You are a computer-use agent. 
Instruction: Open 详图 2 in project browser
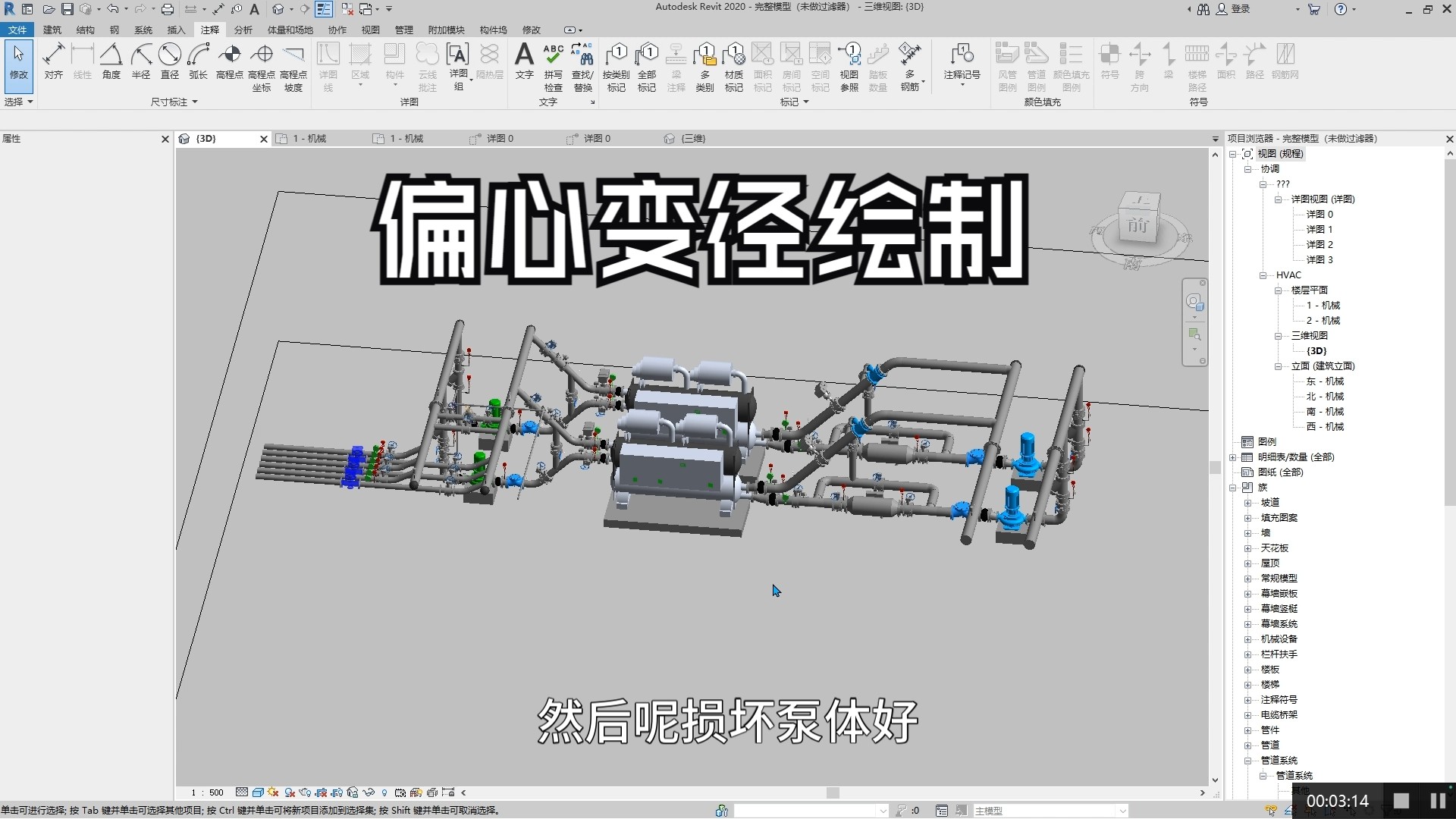click(1319, 245)
